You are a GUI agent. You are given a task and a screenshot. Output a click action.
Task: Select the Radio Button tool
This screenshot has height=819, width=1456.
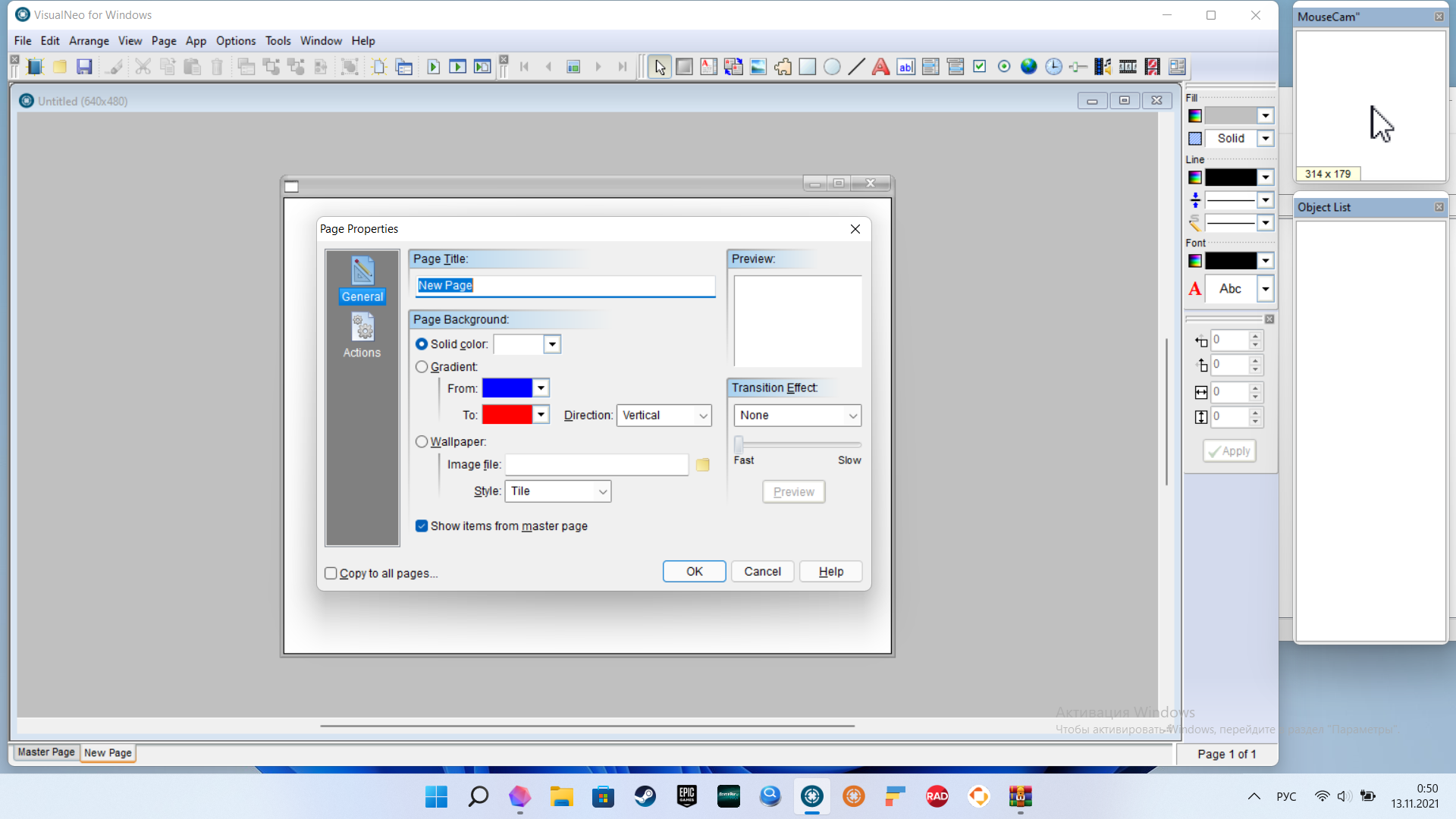(1004, 67)
